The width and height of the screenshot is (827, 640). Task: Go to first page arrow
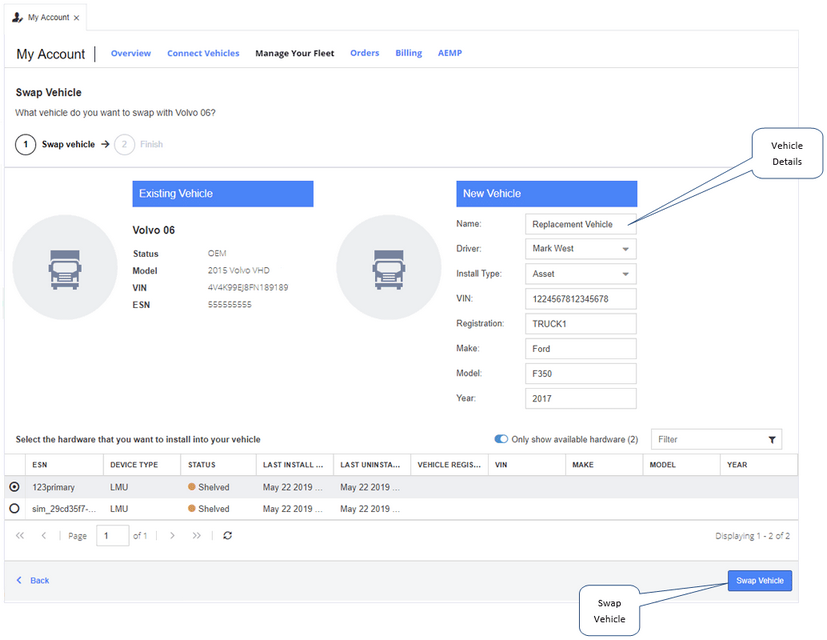tap(20, 536)
